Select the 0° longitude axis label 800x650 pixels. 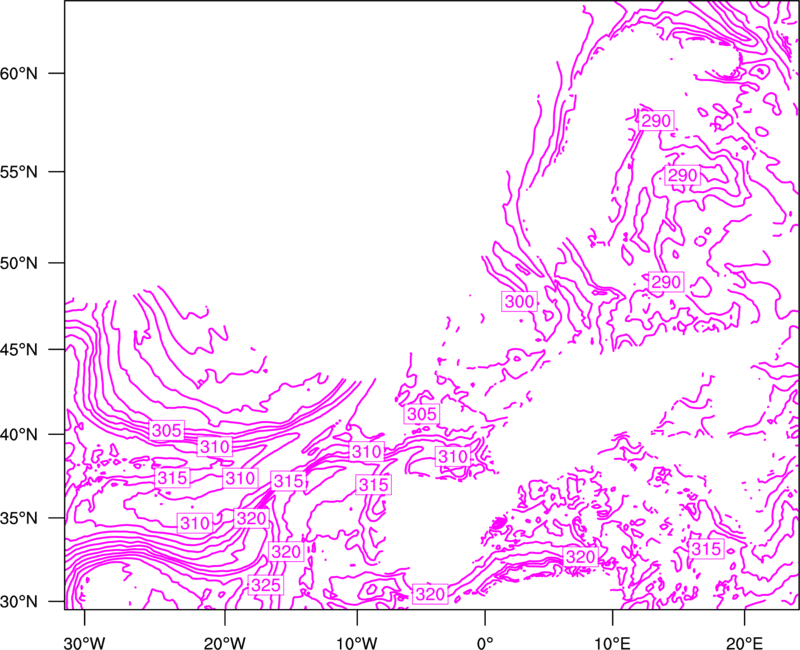click(x=485, y=643)
